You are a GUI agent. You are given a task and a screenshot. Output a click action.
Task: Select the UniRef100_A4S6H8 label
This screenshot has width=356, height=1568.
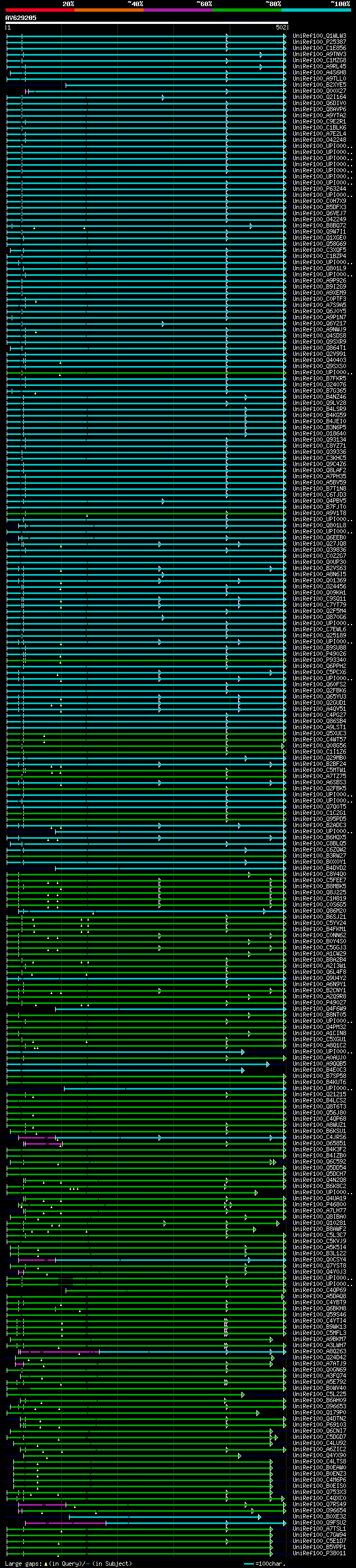pyautogui.click(x=319, y=72)
